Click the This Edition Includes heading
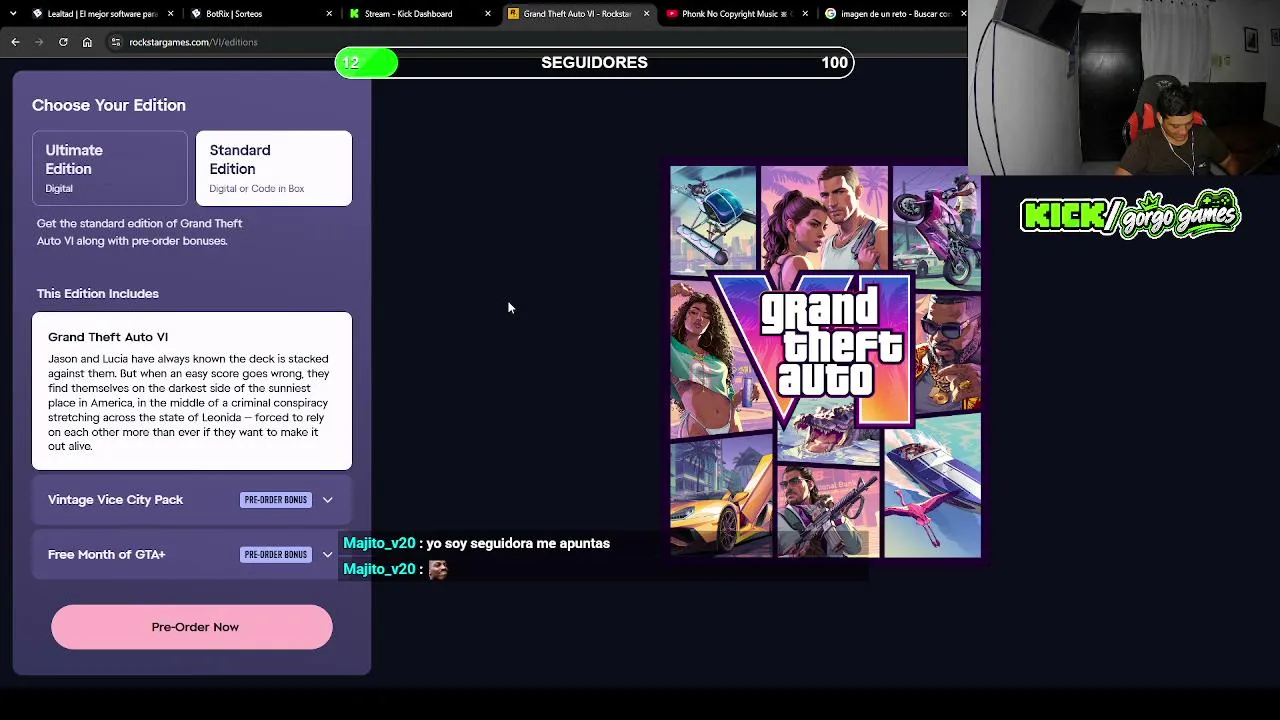The image size is (1280, 720). tap(98, 294)
